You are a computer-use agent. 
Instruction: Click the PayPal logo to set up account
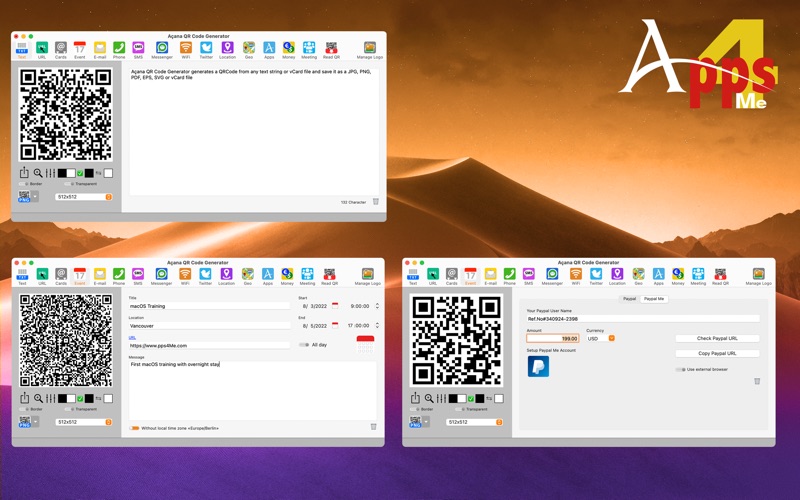click(538, 366)
